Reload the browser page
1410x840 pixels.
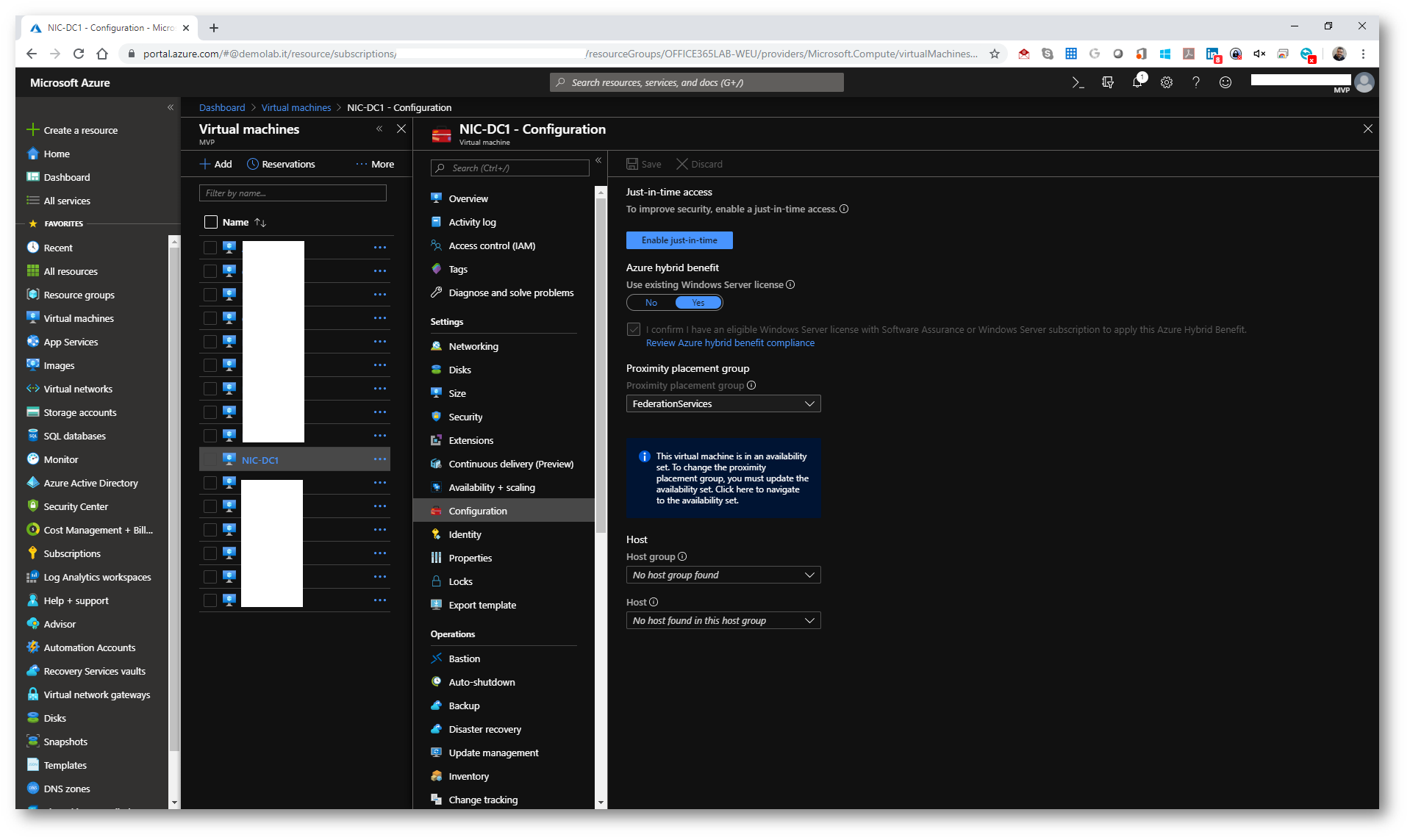pos(79,54)
